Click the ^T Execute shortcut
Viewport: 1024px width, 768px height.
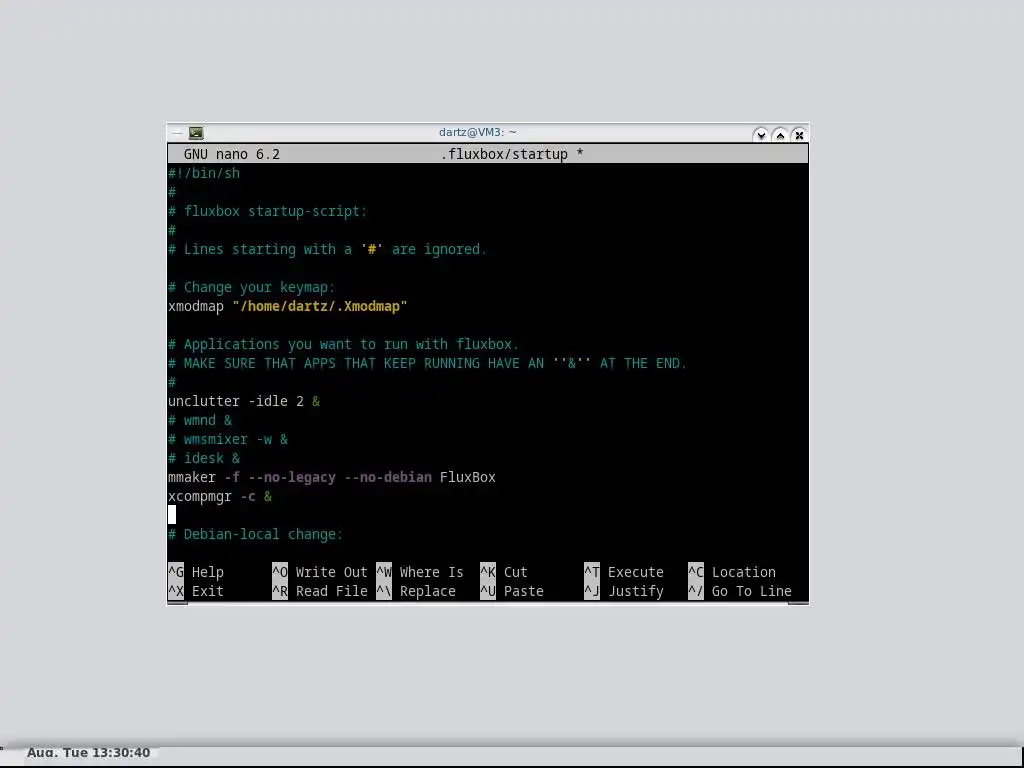coord(624,572)
